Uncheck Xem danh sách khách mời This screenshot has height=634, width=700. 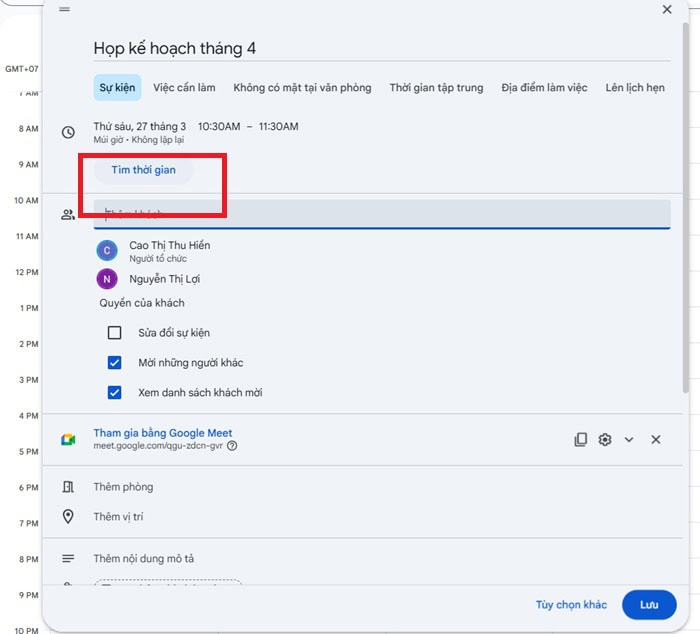pos(115,393)
